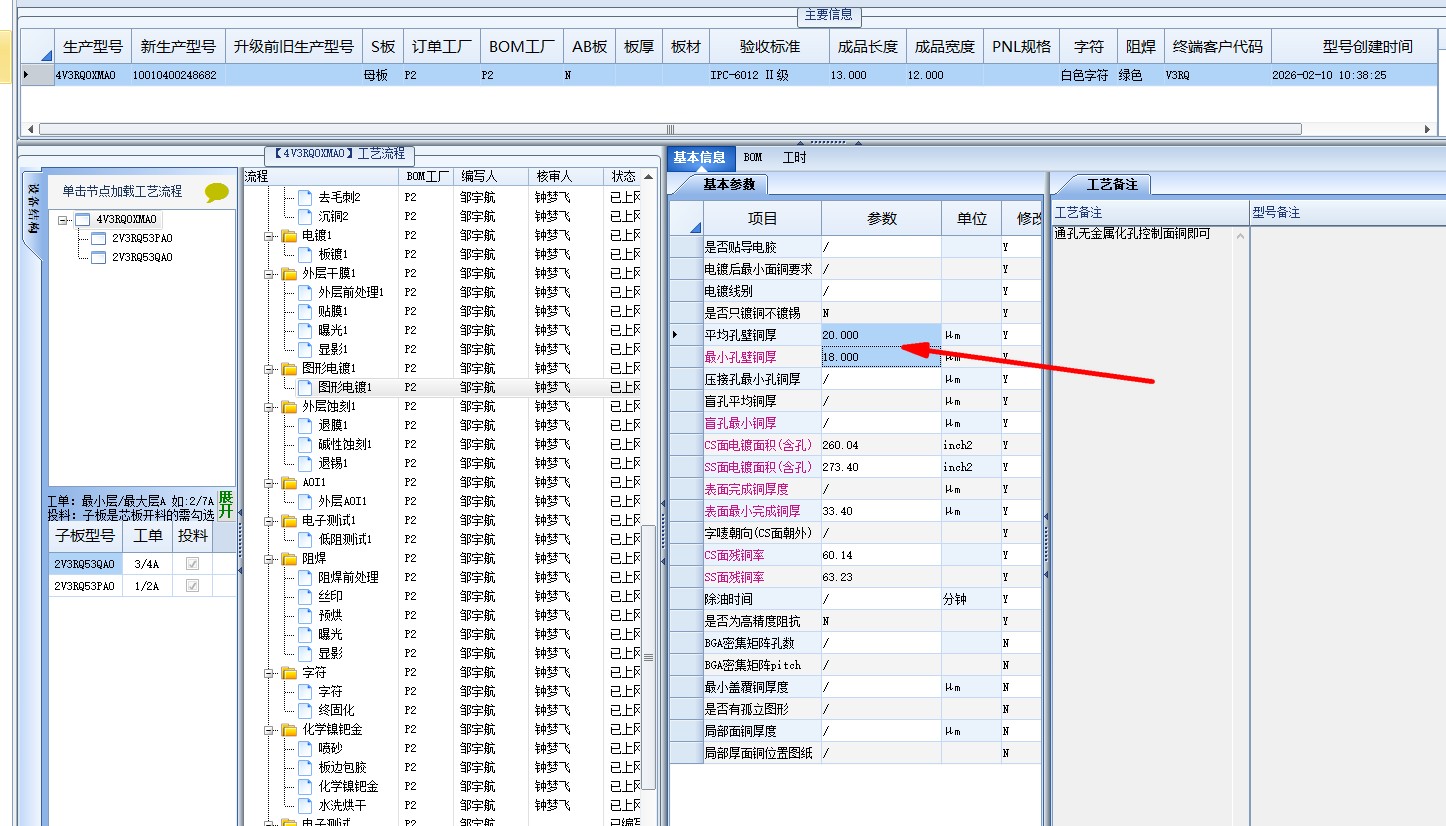Screen dimensions: 1446x826
Task: Click the IPC-6012 II级 cell
Action: 769,75
